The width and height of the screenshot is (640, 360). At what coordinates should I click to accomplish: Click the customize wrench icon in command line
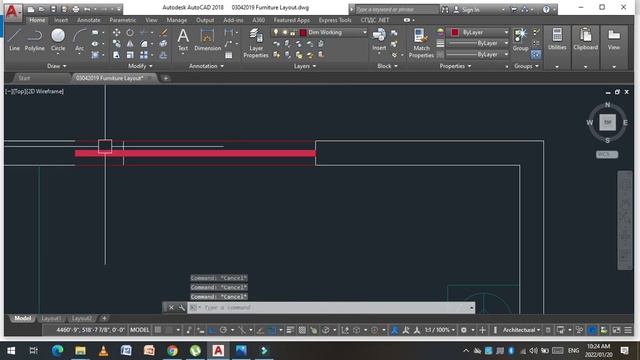point(181,307)
